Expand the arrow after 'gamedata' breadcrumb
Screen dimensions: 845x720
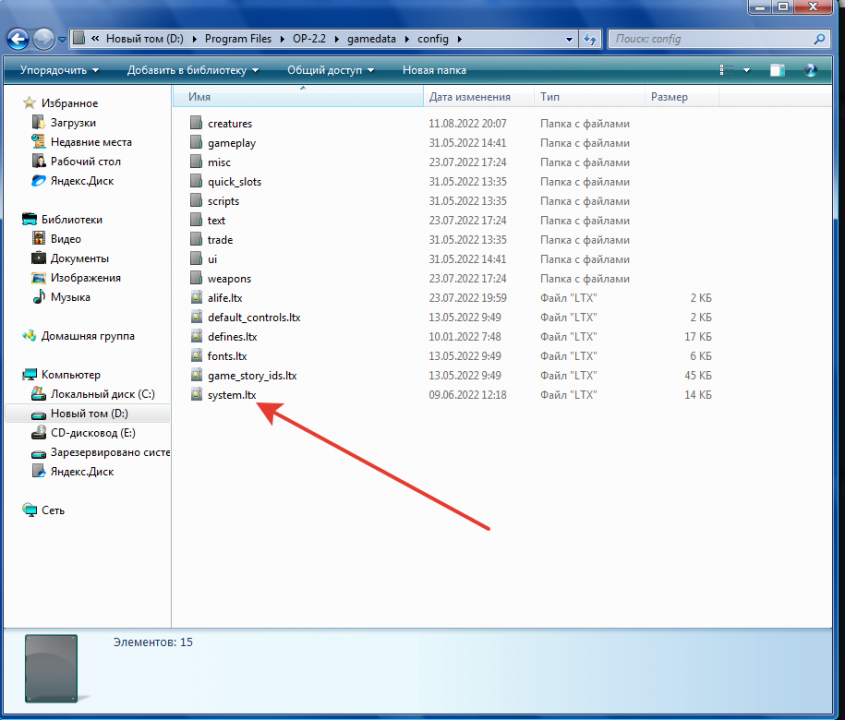(x=407, y=39)
